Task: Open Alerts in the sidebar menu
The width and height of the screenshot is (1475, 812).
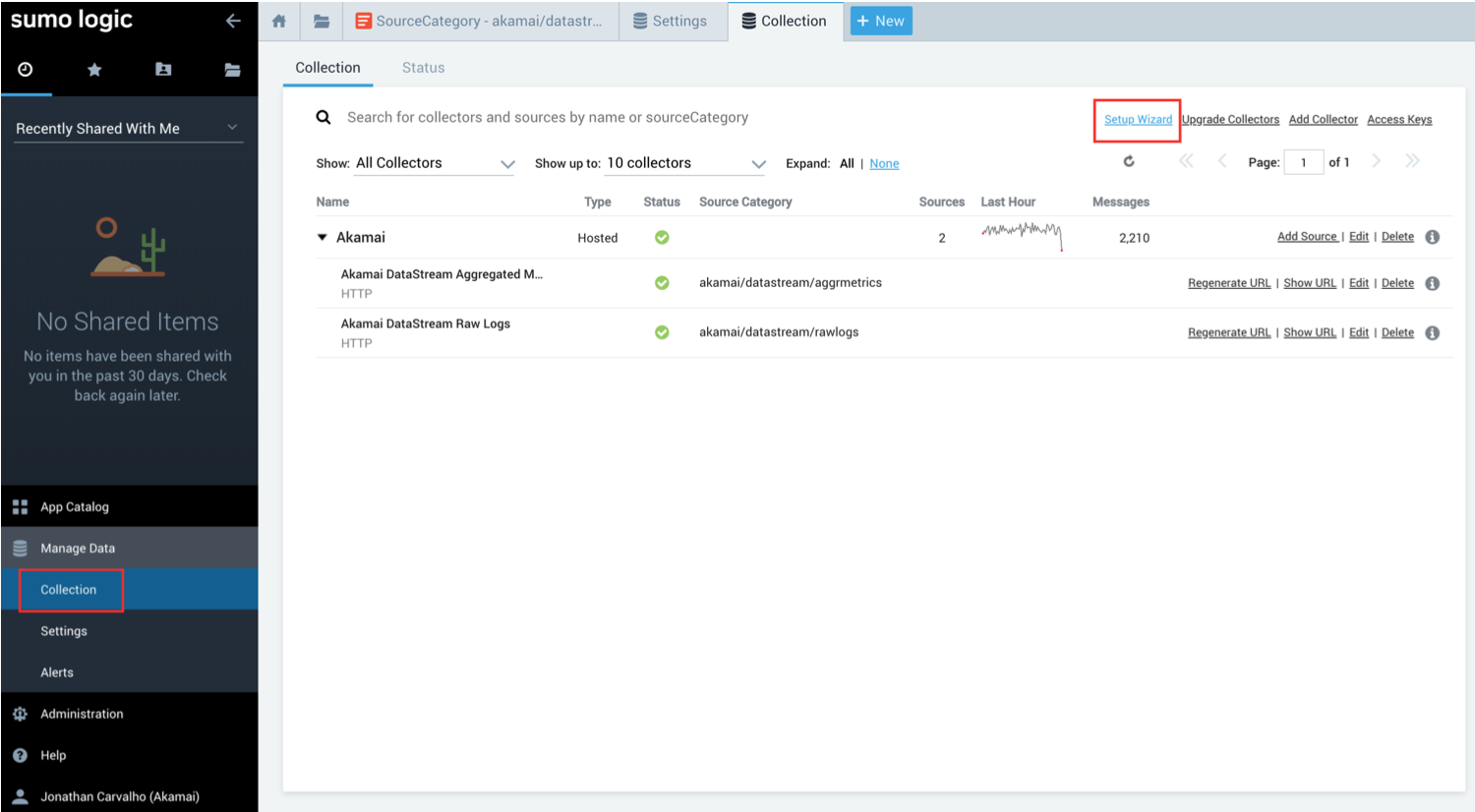Action: pos(57,672)
